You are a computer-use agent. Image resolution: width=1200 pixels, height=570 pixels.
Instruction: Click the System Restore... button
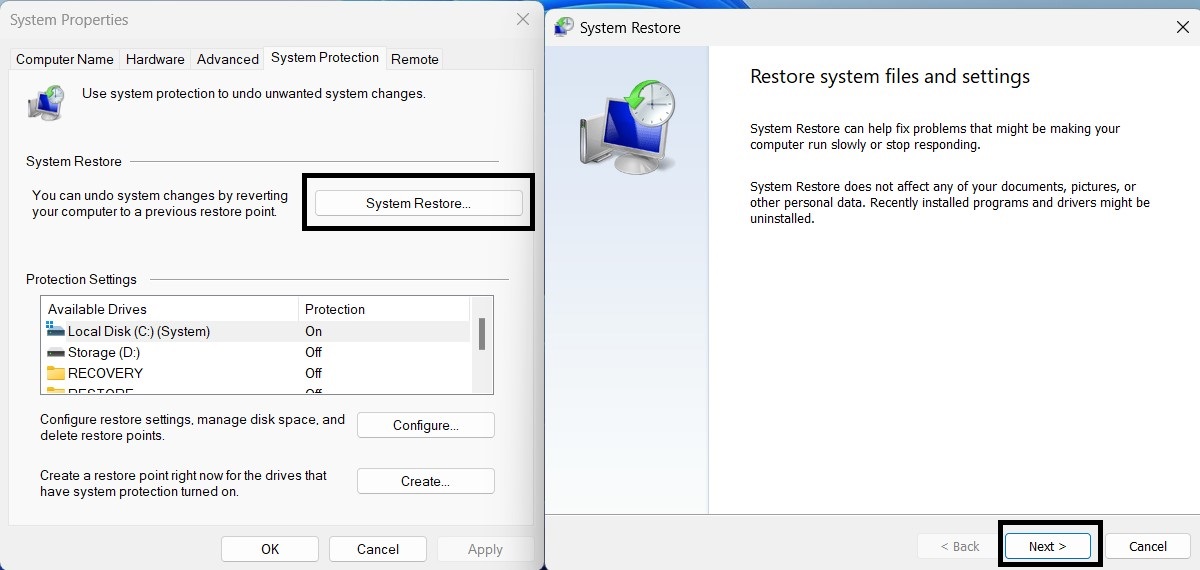coord(418,203)
